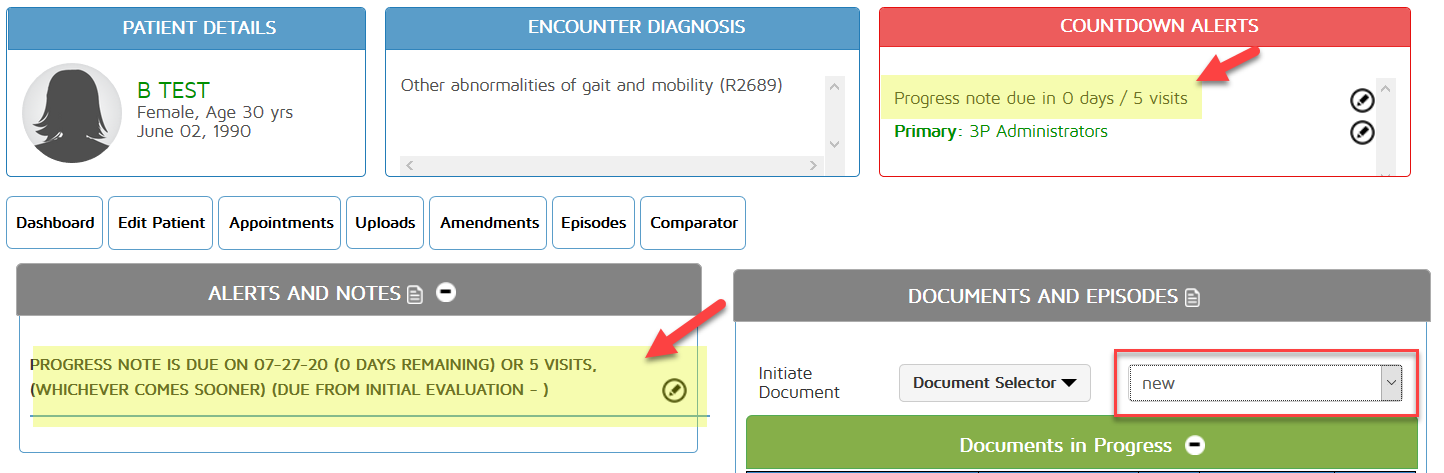
Task: Open the Document Selector dropdown
Action: click(994, 383)
